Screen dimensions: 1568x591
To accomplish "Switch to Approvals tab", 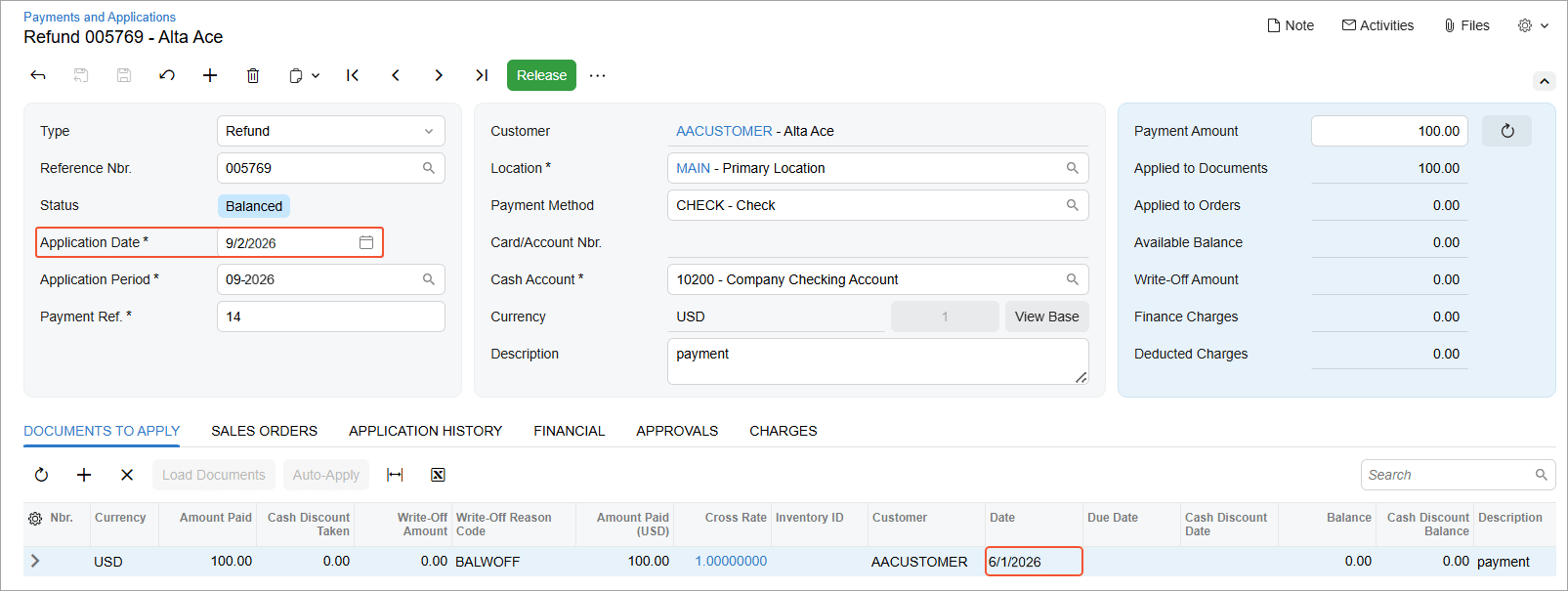I will [677, 431].
